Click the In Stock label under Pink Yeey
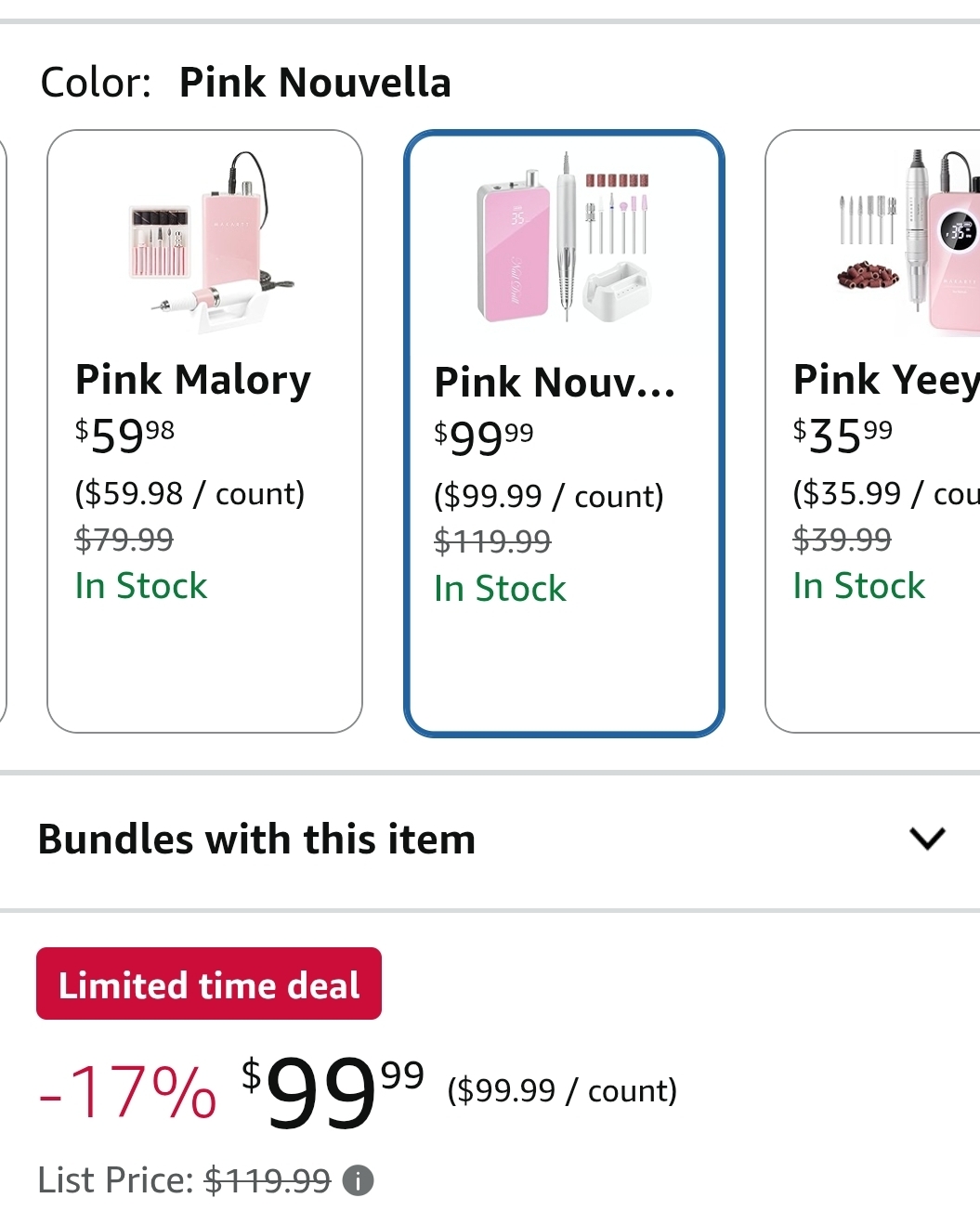 [x=859, y=586]
